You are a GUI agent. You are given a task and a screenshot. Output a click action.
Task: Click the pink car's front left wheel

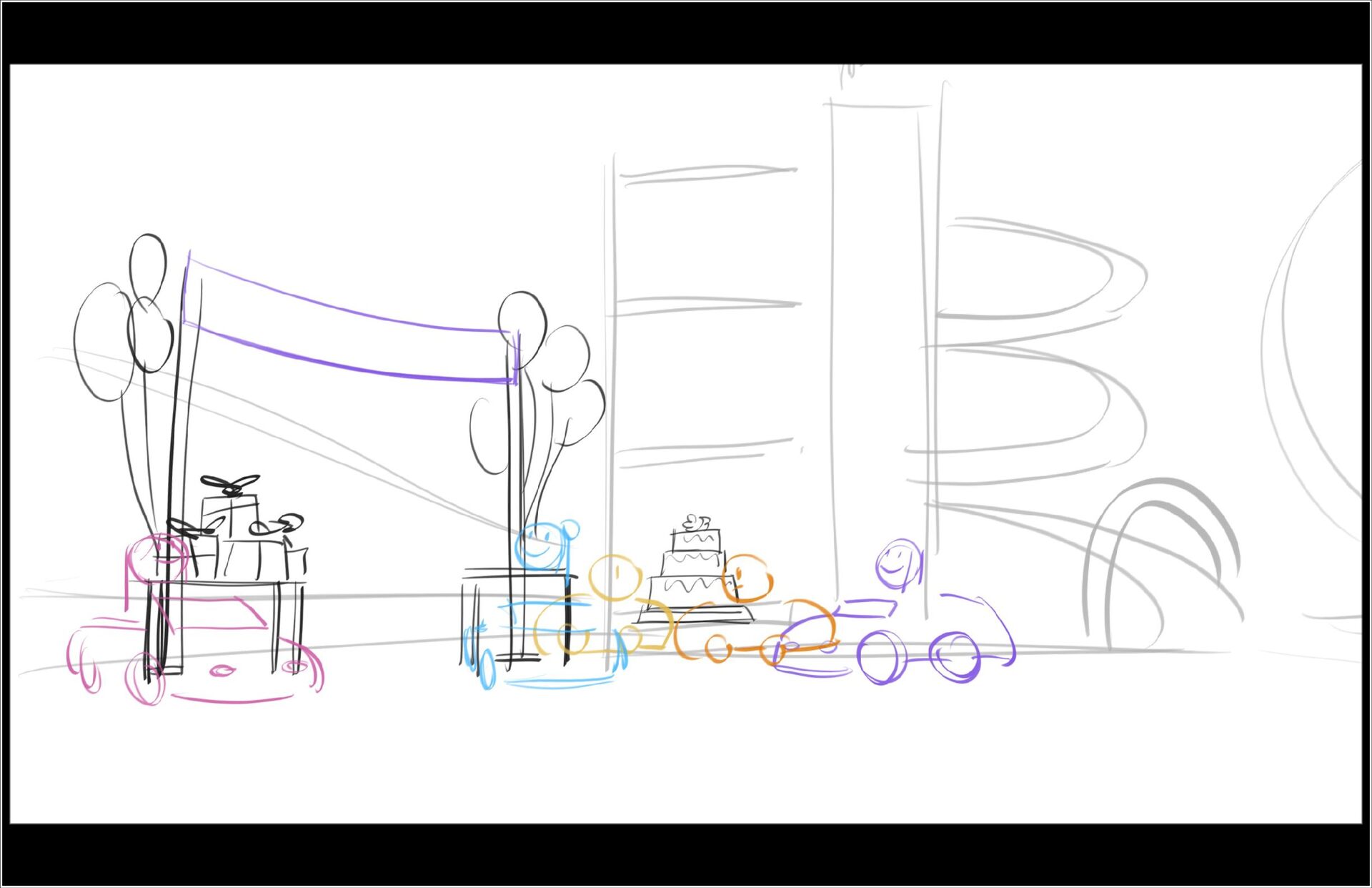(x=145, y=678)
